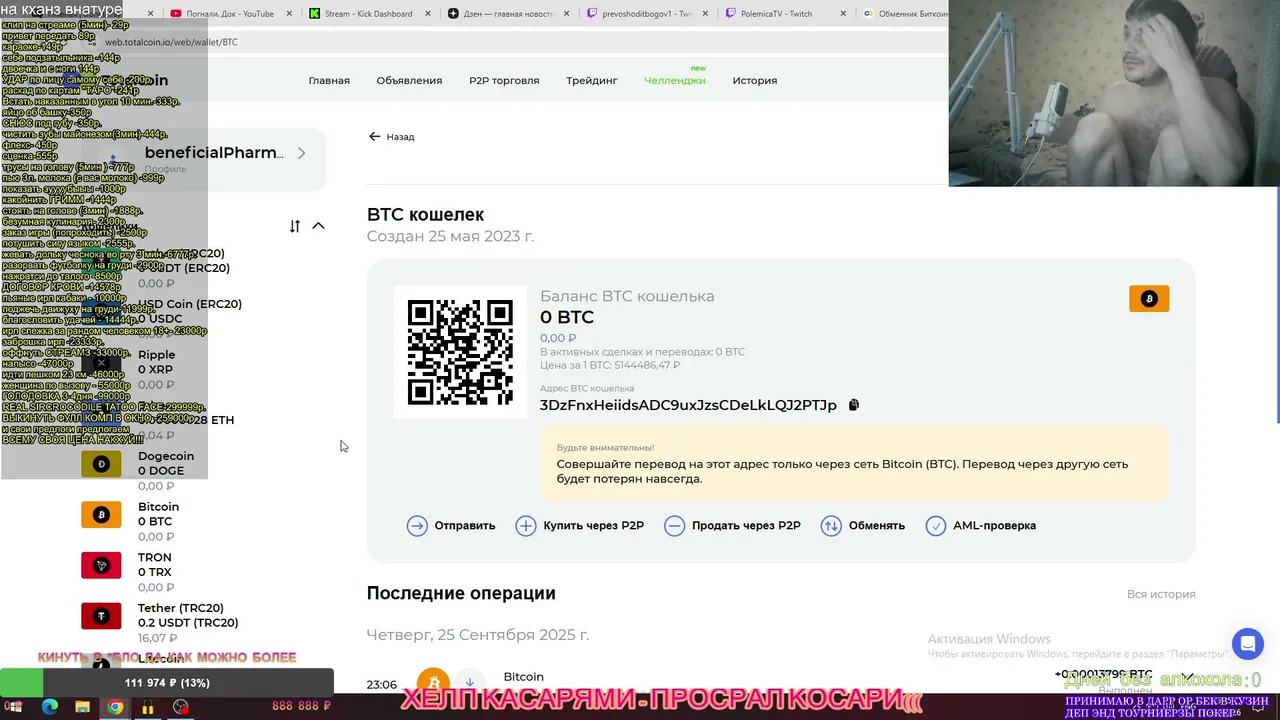Click the Обменять label
1280x720 pixels.
[x=877, y=526]
